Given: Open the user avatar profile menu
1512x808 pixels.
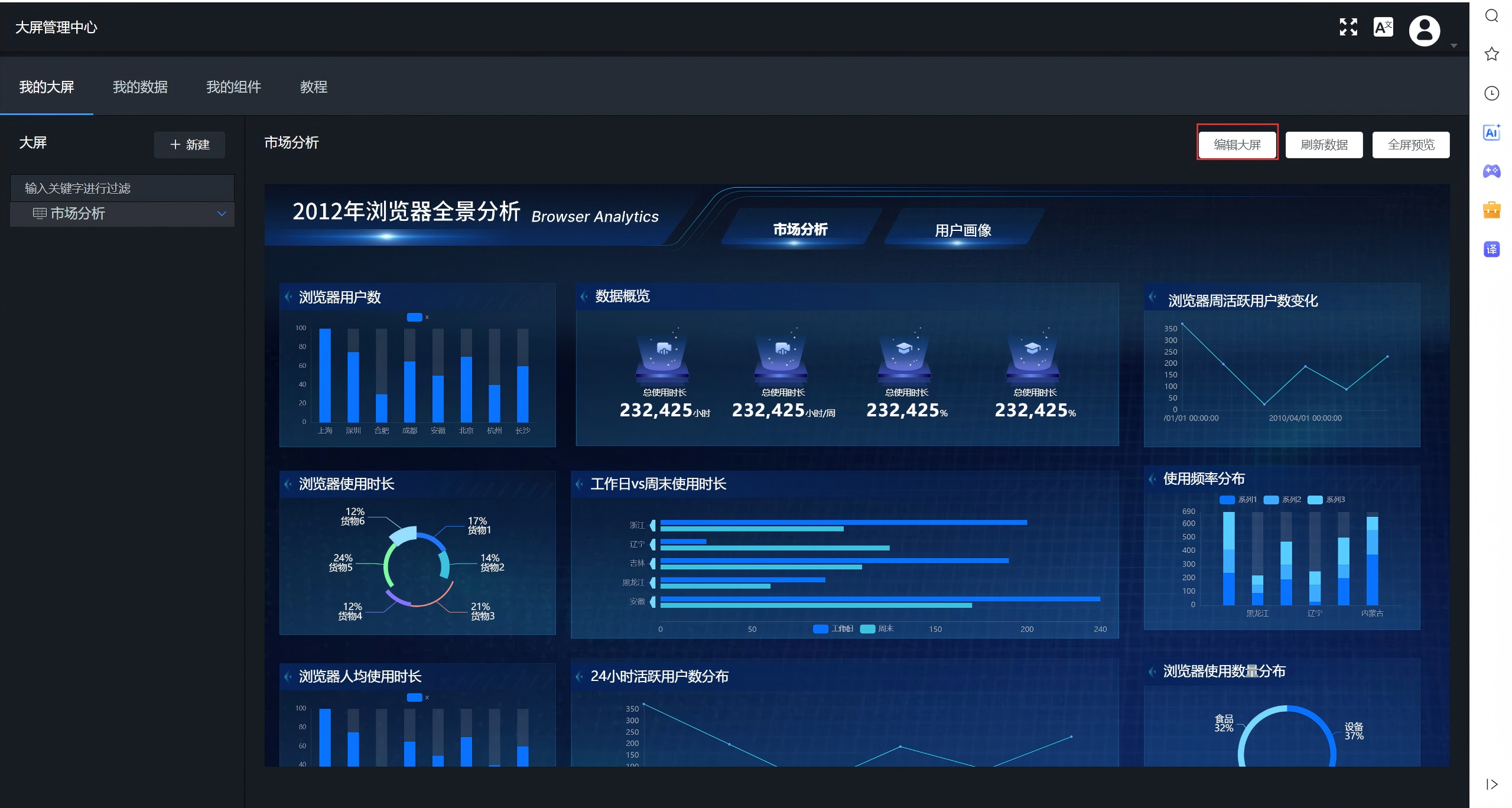Looking at the screenshot, I should (1424, 31).
